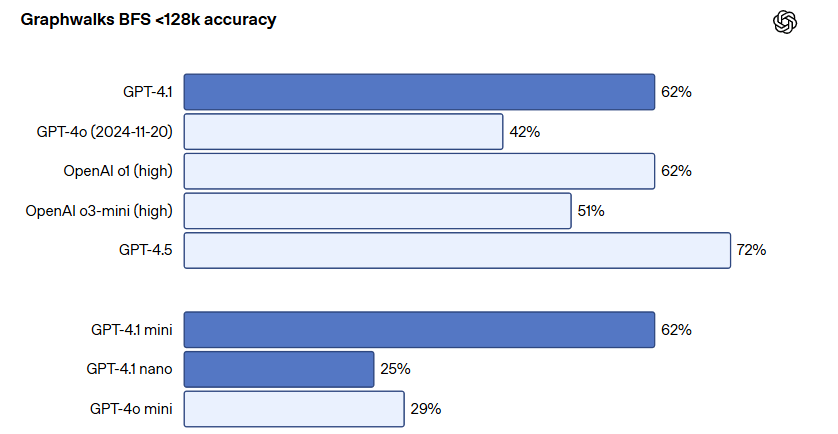Click the OpenAI o3-mini (high) label
This screenshot has width=838, height=434.
(99, 211)
